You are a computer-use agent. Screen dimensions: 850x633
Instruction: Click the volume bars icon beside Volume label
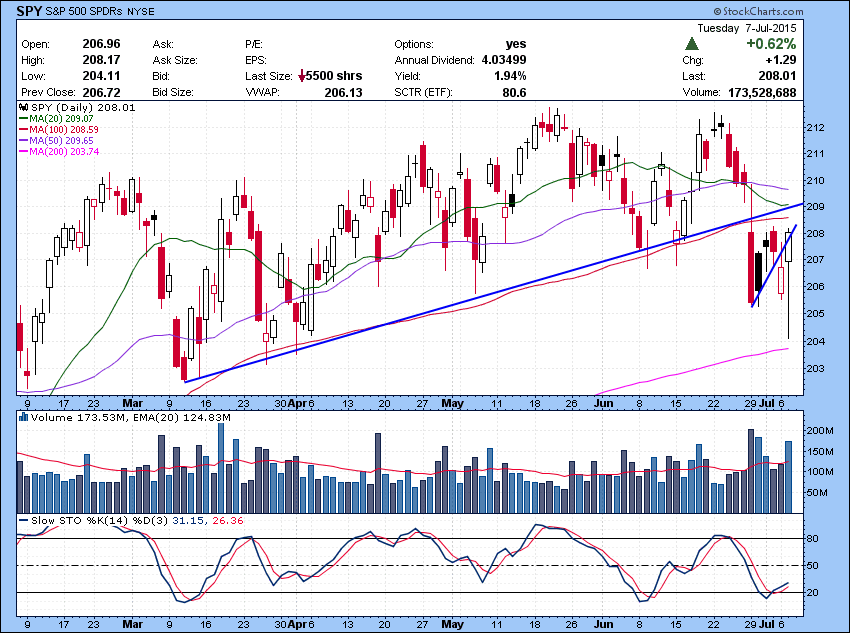pyautogui.click(x=24, y=417)
